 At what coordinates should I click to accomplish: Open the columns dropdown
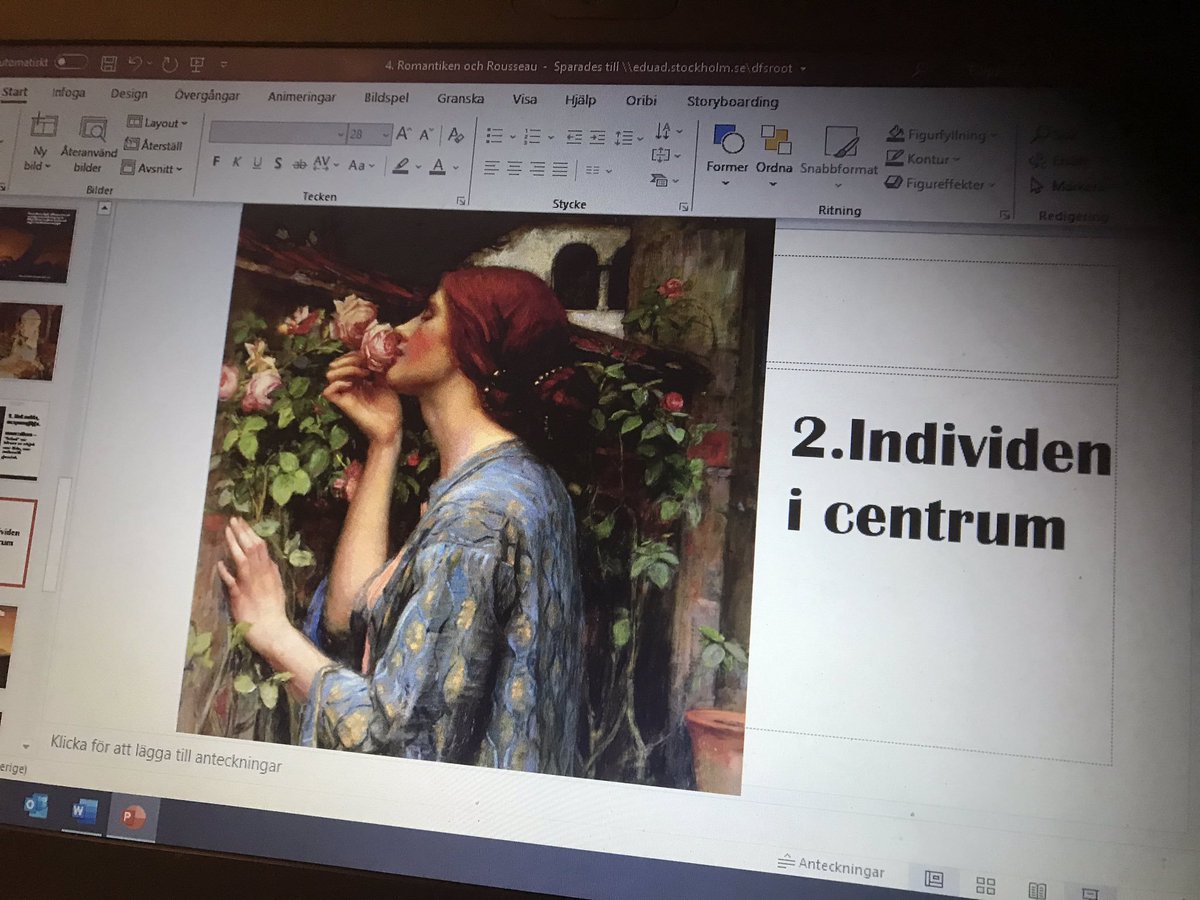tap(598, 170)
